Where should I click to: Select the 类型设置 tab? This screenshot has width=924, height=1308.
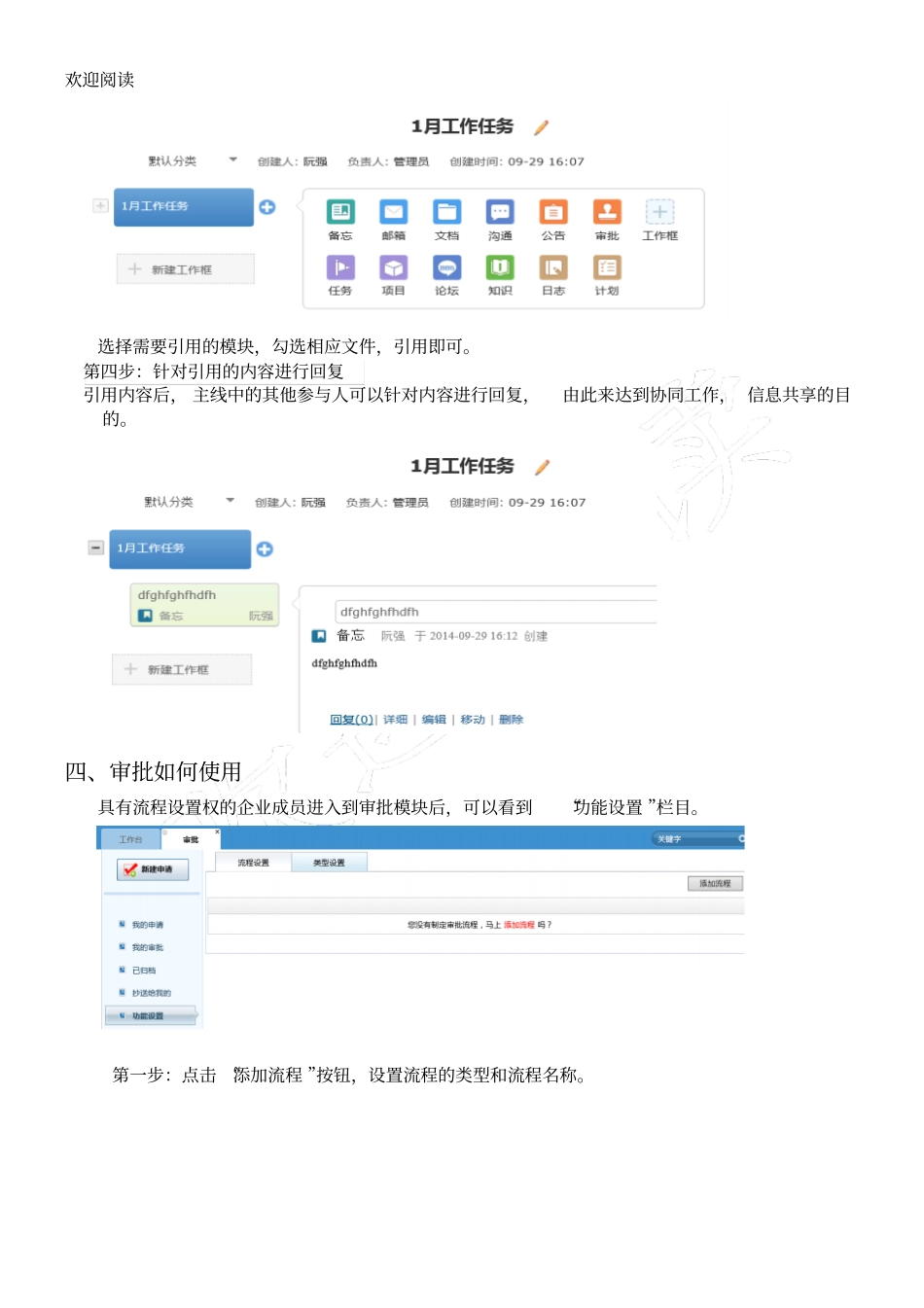(x=329, y=863)
